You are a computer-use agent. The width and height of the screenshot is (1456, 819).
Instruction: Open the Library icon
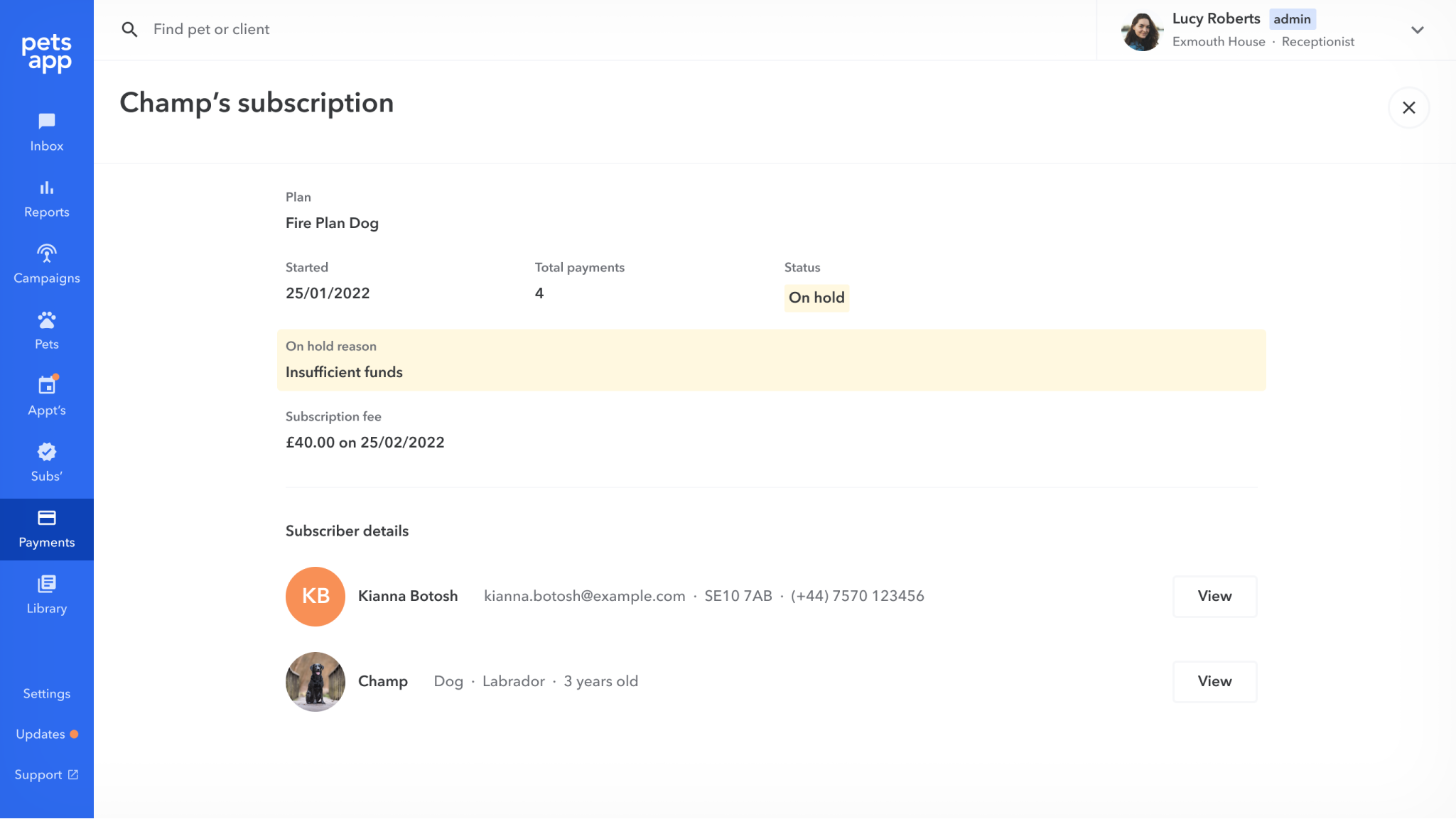coord(47,584)
